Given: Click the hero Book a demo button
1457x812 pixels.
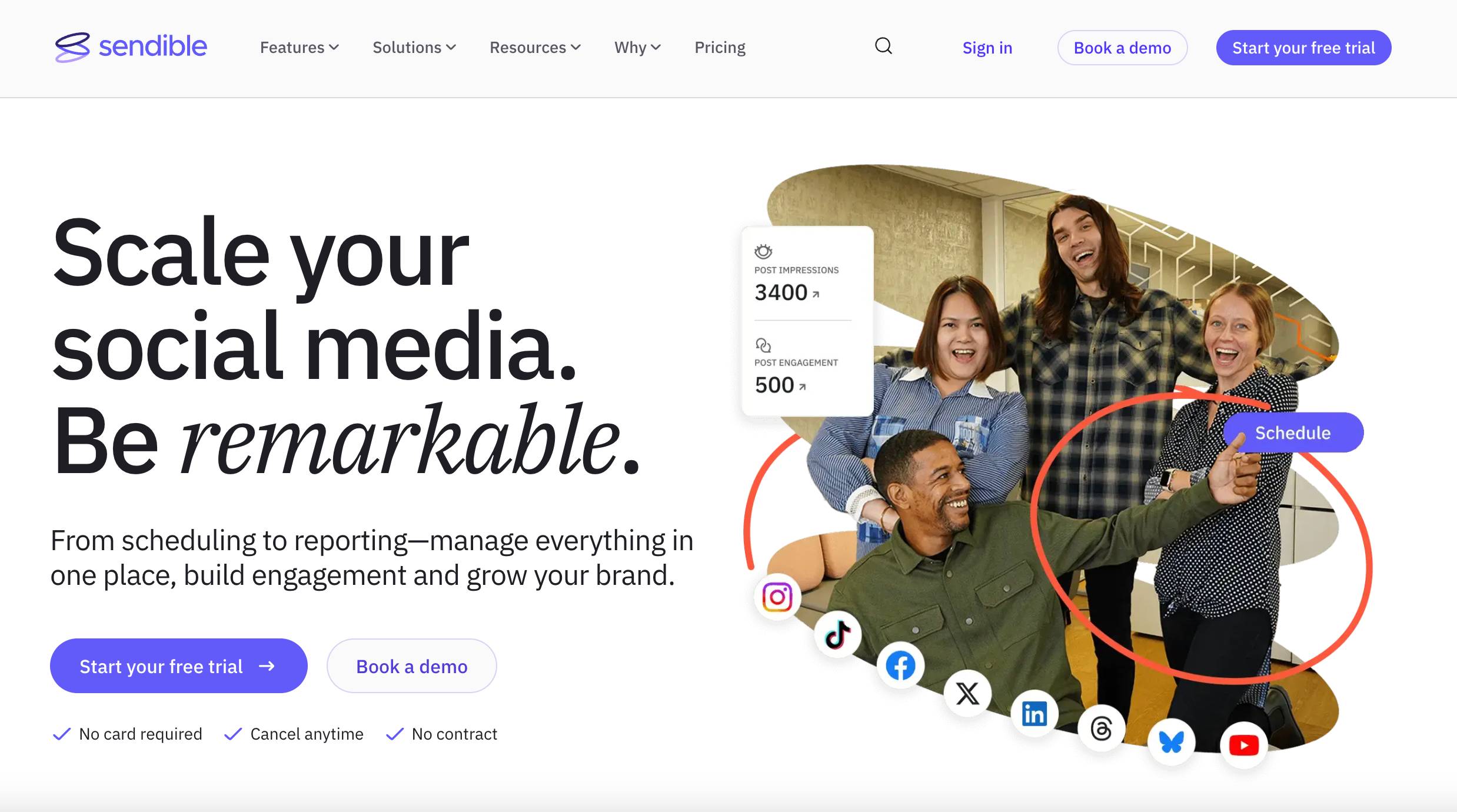Looking at the screenshot, I should pos(411,665).
